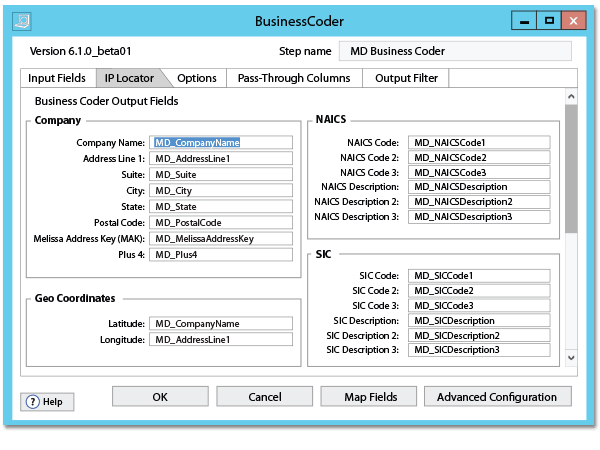Click the Suite output field
This screenshot has width=600, height=450.
pos(221,174)
